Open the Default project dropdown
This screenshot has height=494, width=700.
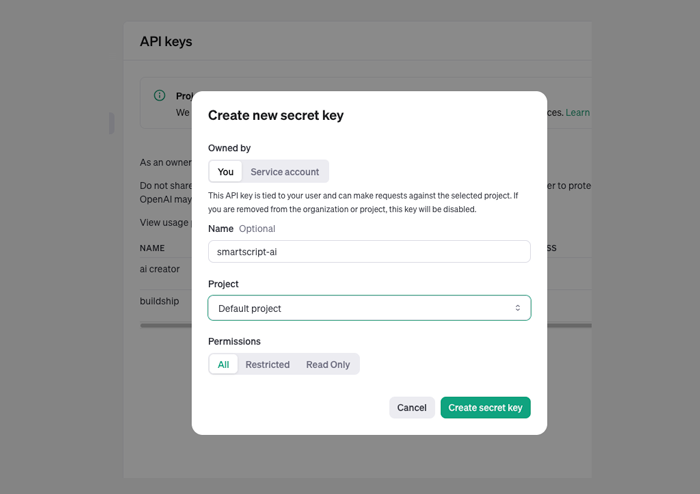click(x=369, y=308)
